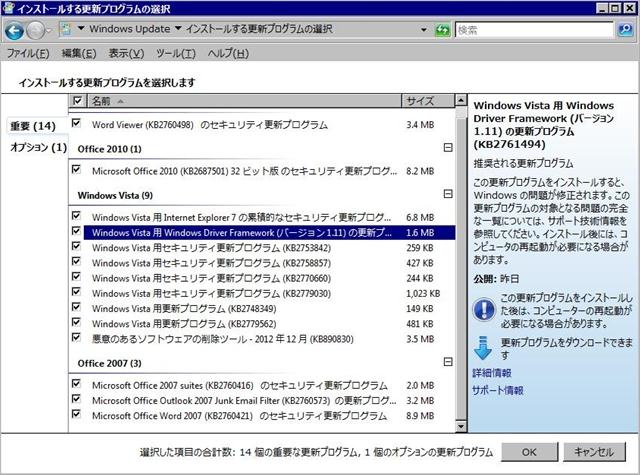Screen dimensions: 640x475
Task: Click the greyed-out forward arrow button
Action: 36,31
